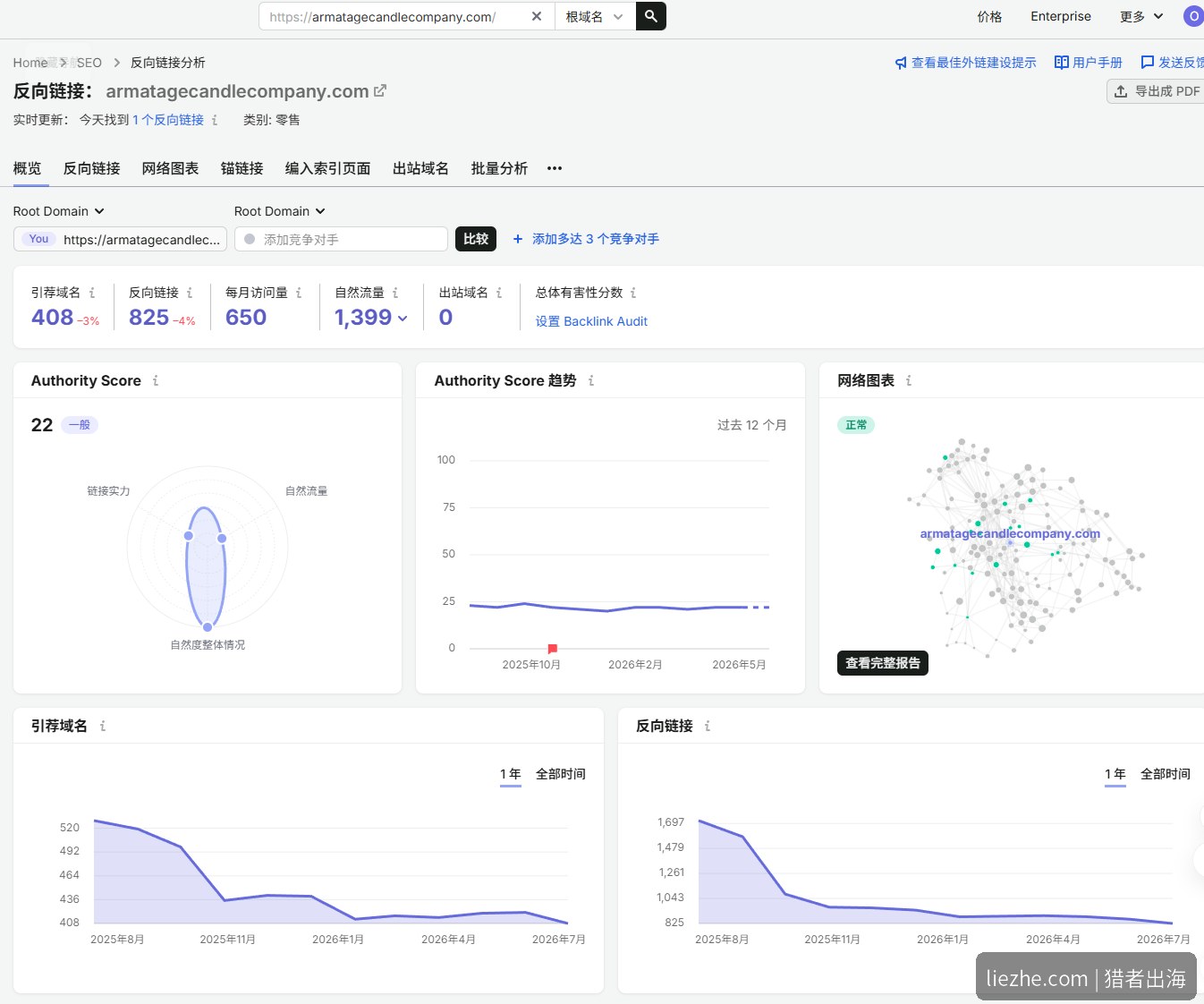Click info icon beside Authority Score title

[156, 380]
